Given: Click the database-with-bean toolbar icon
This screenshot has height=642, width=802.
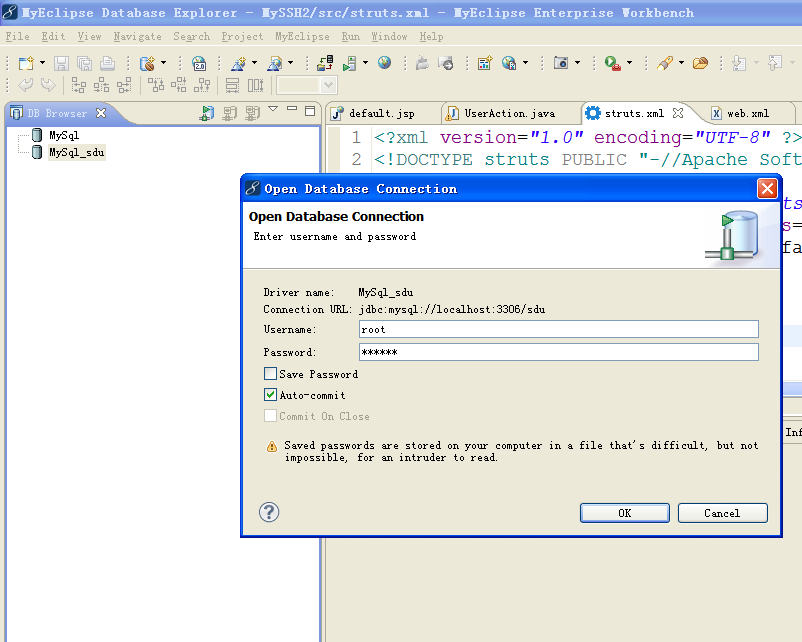Looking at the screenshot, I should (x=147, y=63).
